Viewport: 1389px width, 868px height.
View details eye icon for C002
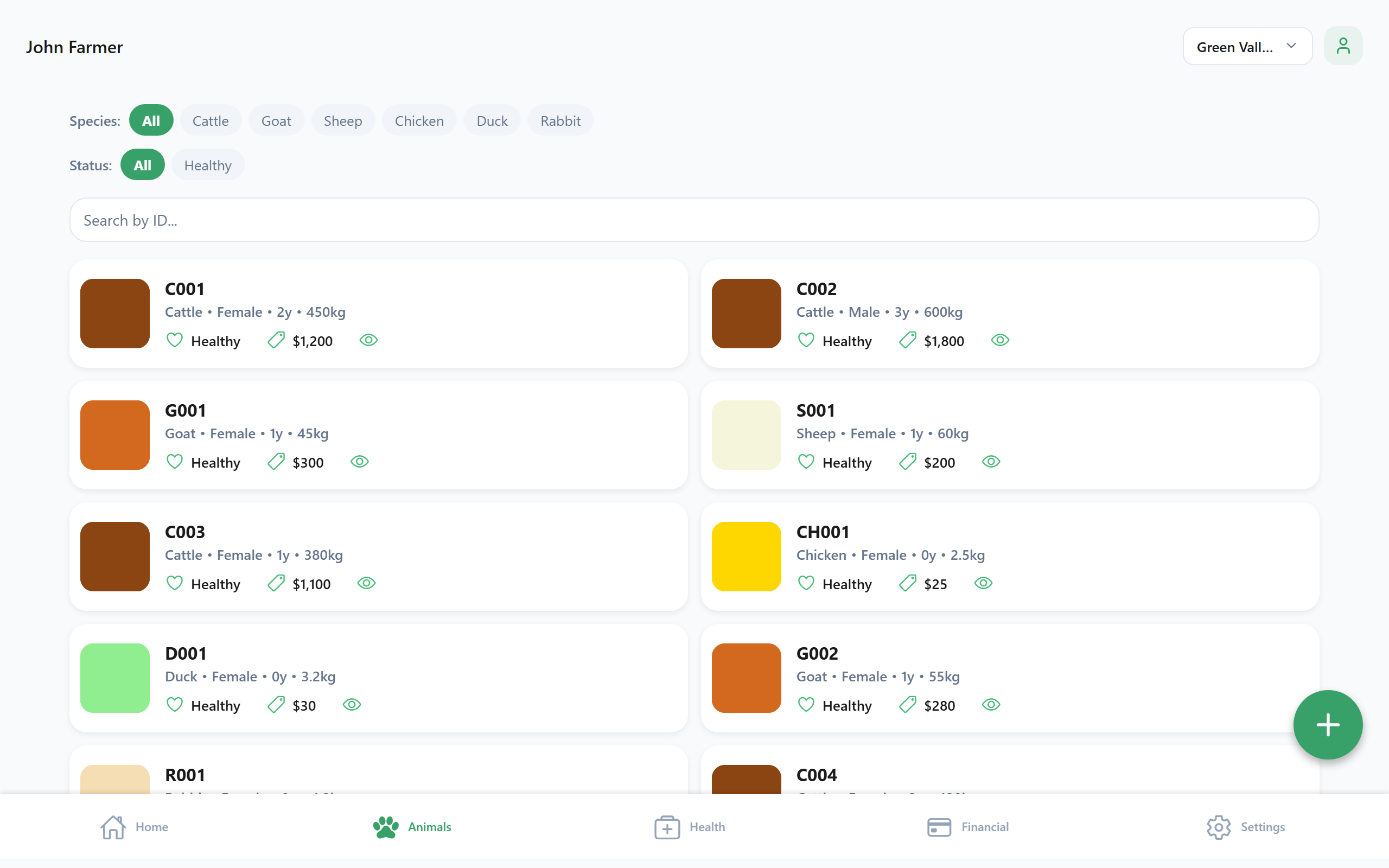coord(1000,341)
